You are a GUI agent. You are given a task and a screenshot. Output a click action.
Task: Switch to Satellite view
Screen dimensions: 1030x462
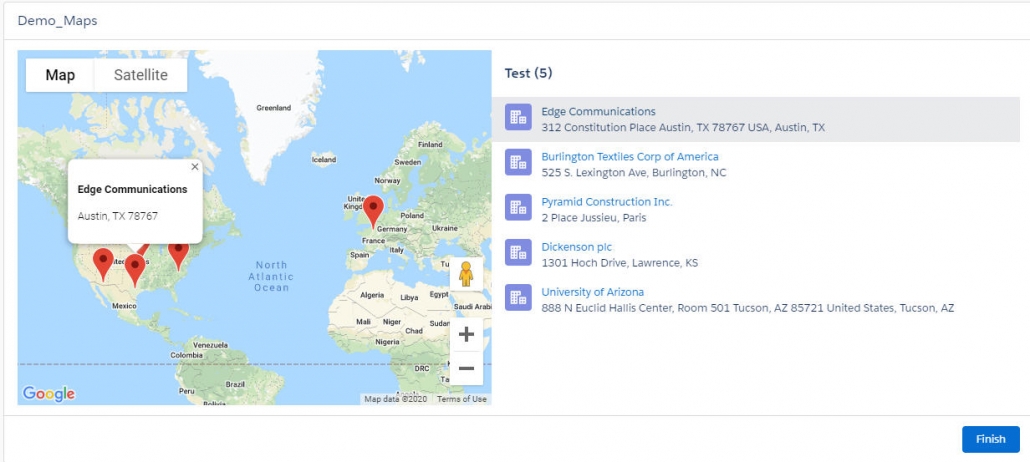tap(140, 75)
